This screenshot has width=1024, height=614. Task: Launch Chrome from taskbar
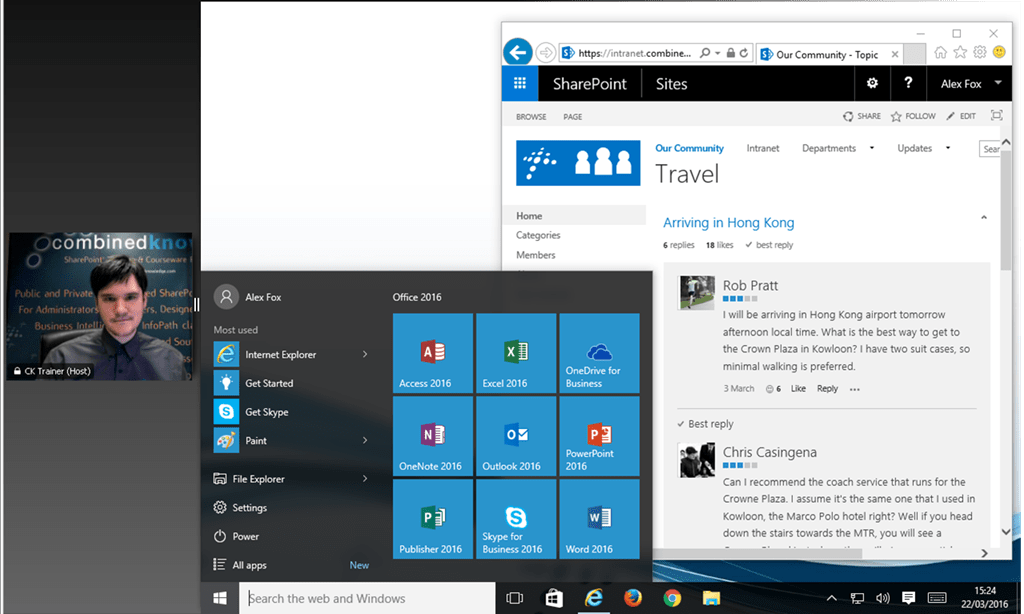pyautogui.click(x=672, y=598)
